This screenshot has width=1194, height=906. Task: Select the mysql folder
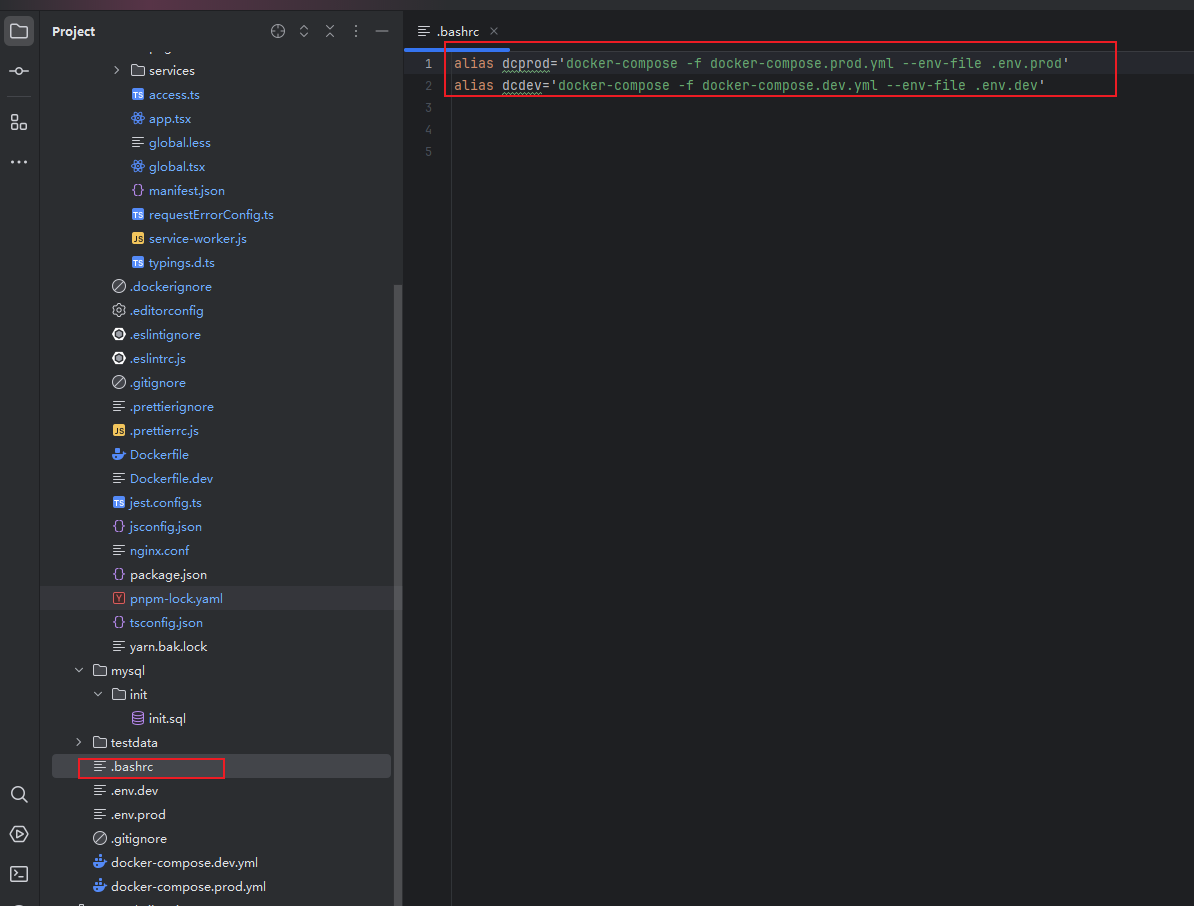(x=127, y=670)
